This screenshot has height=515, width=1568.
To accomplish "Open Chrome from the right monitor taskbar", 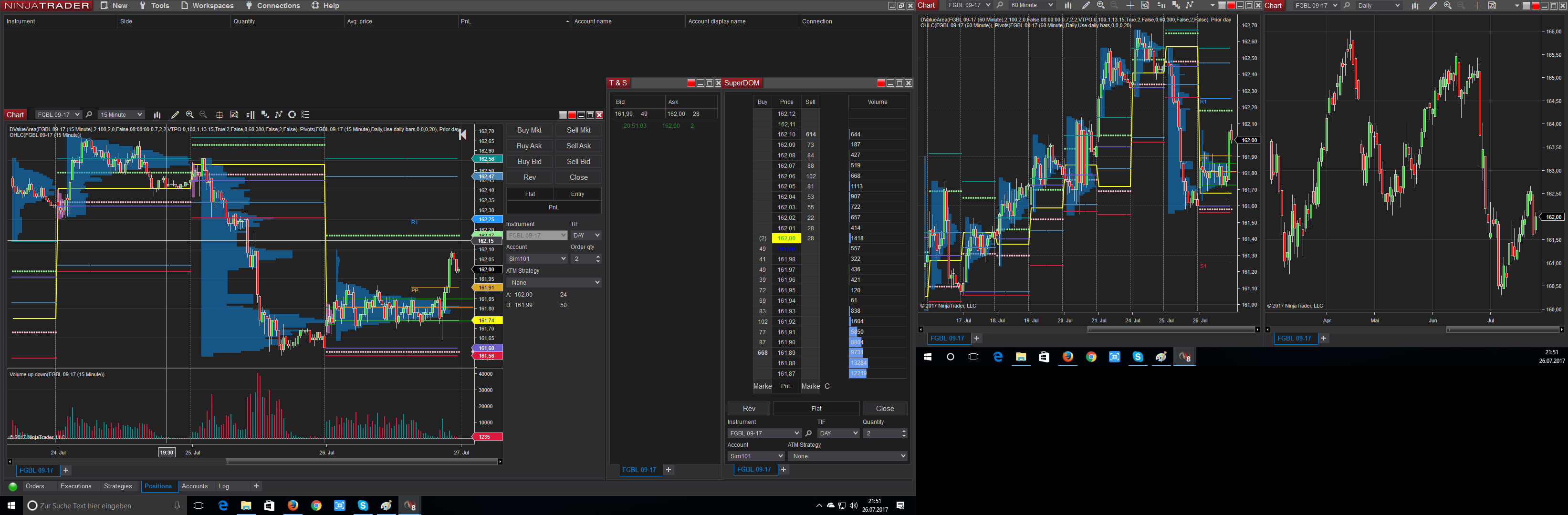I will (x=1091, y=357).
